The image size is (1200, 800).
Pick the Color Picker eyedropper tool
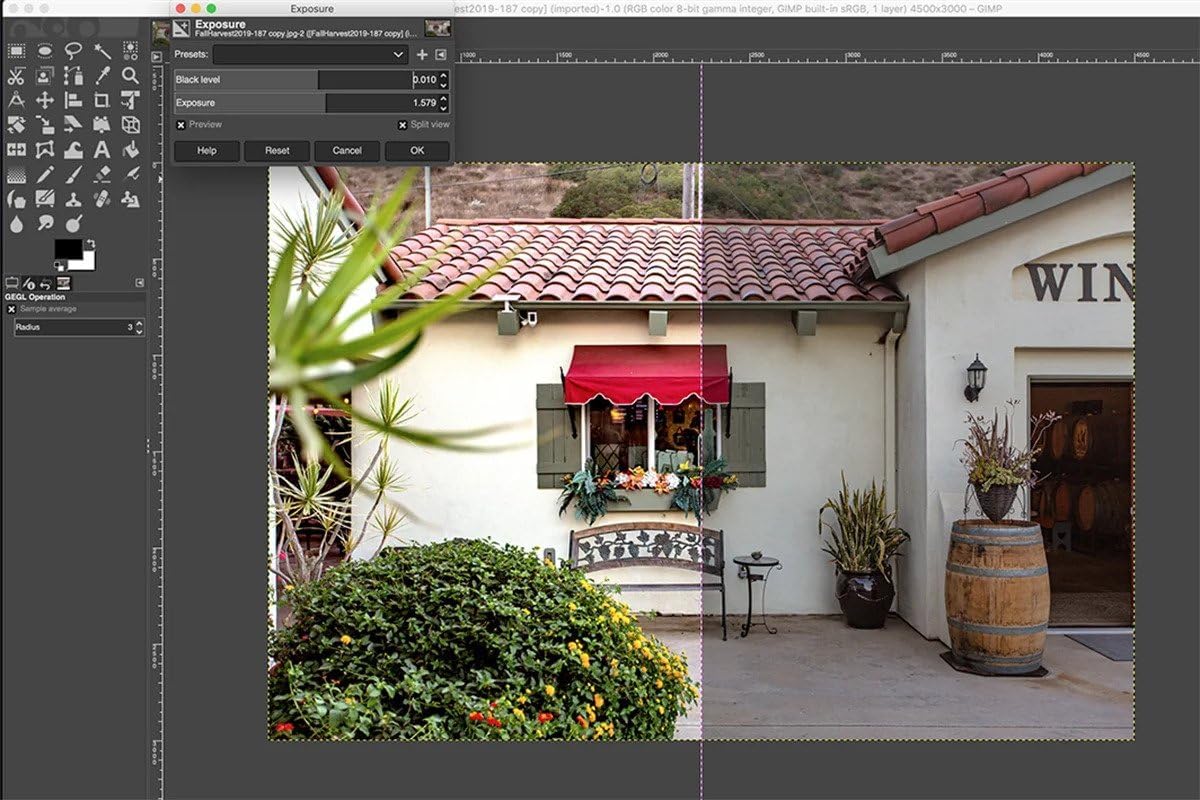click(x=102, y=75)
